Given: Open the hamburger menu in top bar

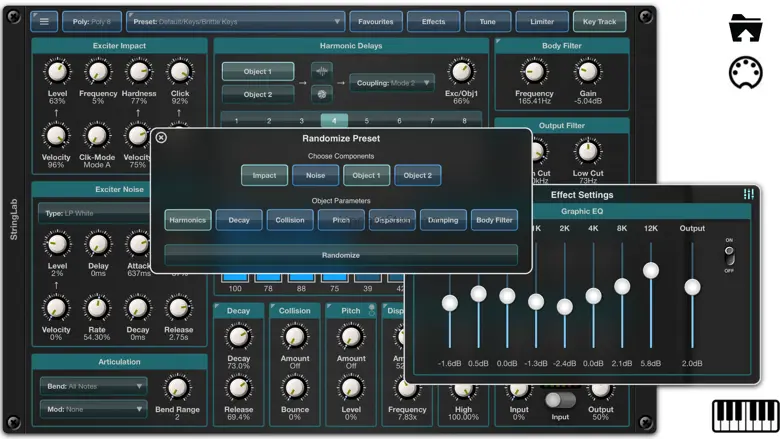Looking at the screenshot, I should (44, 21).
